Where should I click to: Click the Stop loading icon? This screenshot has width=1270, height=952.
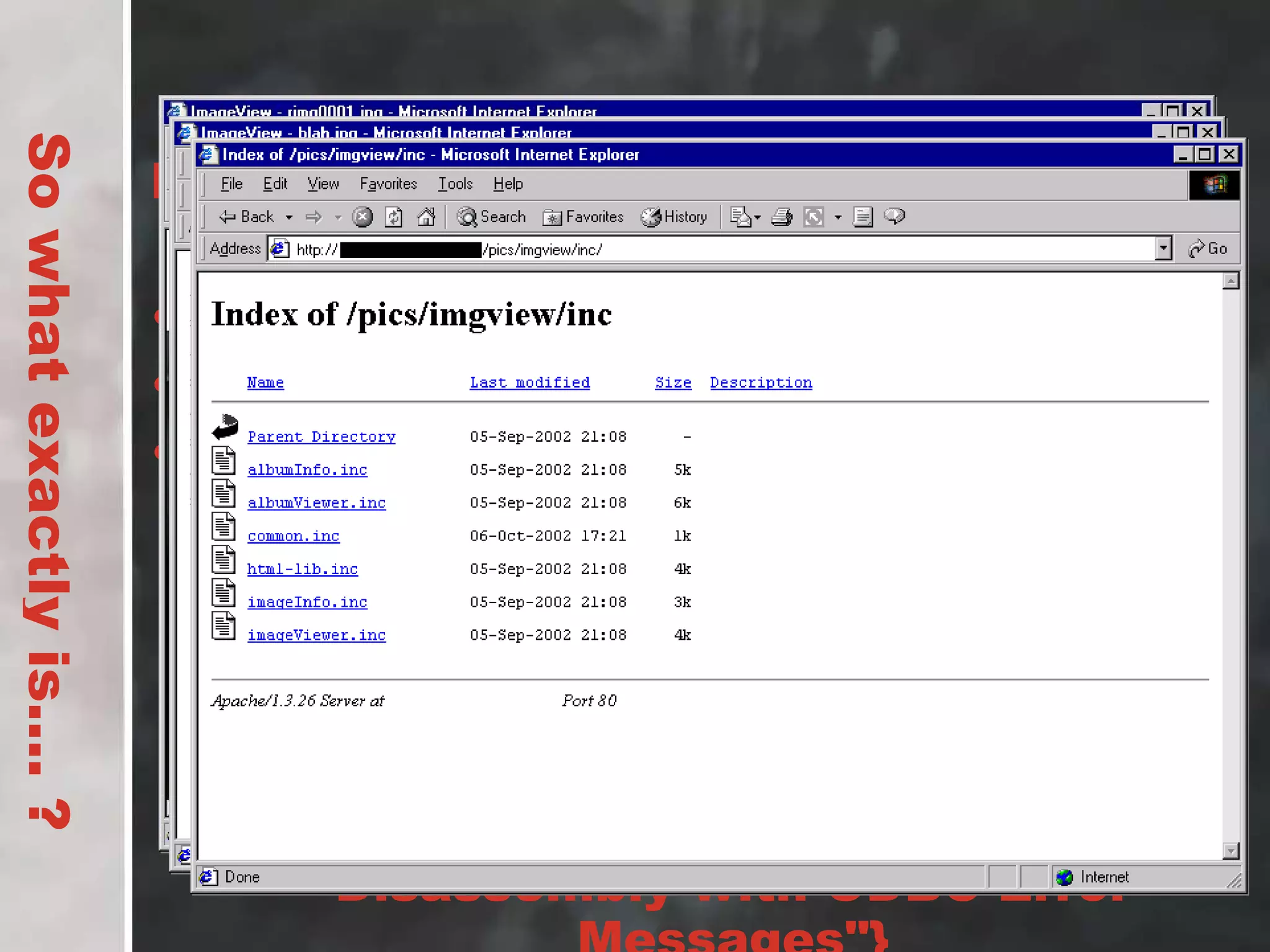pos(362,217)
